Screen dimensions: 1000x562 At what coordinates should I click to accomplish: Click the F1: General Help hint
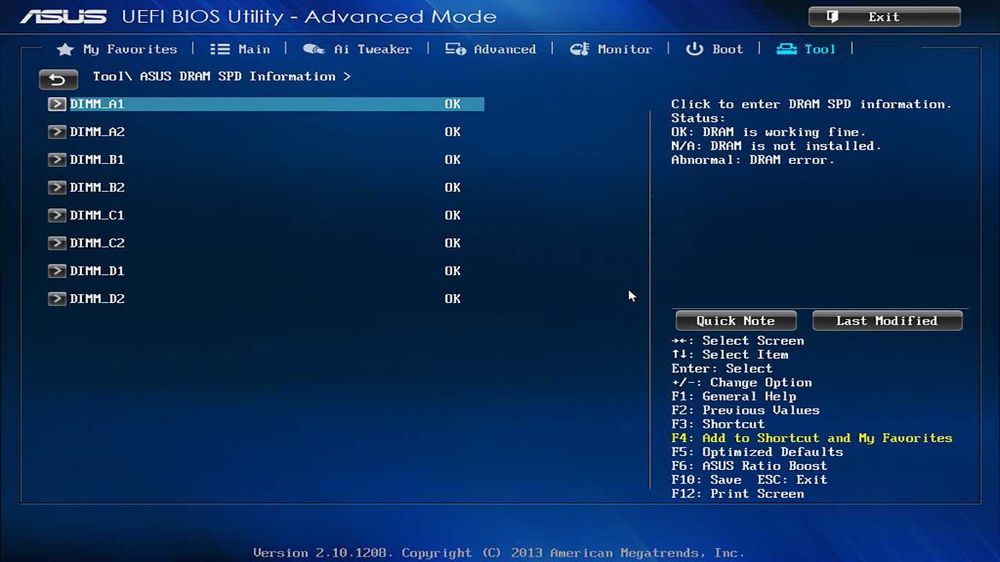click(733, 397)
